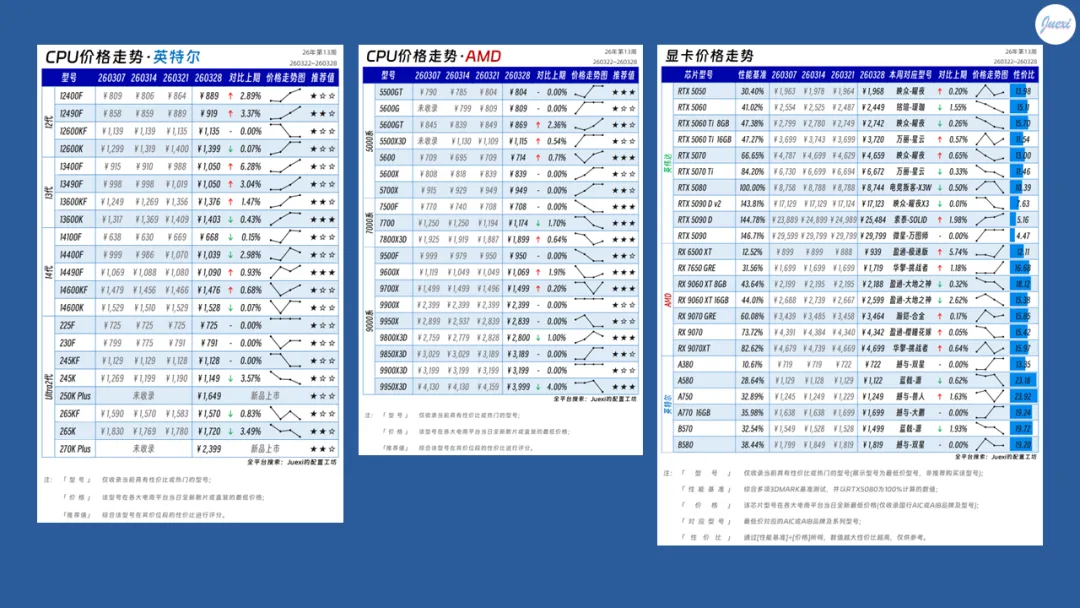This screenshot has width=1080, height=608.
Task: Click the 9000系 group label in AMD table
Action: coord(369,320)
